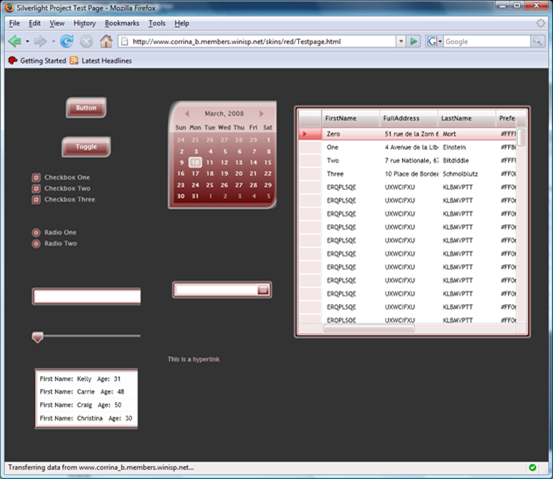Click the URL address field
This screenshot has width=553, height=479.
[x=263, y=42]
